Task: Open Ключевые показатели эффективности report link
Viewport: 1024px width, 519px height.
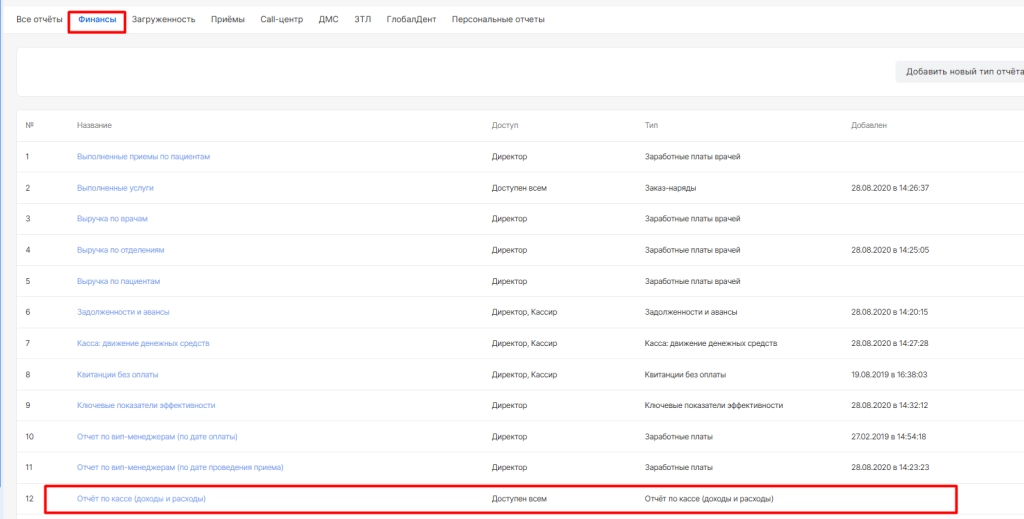Action: [146, 405]
